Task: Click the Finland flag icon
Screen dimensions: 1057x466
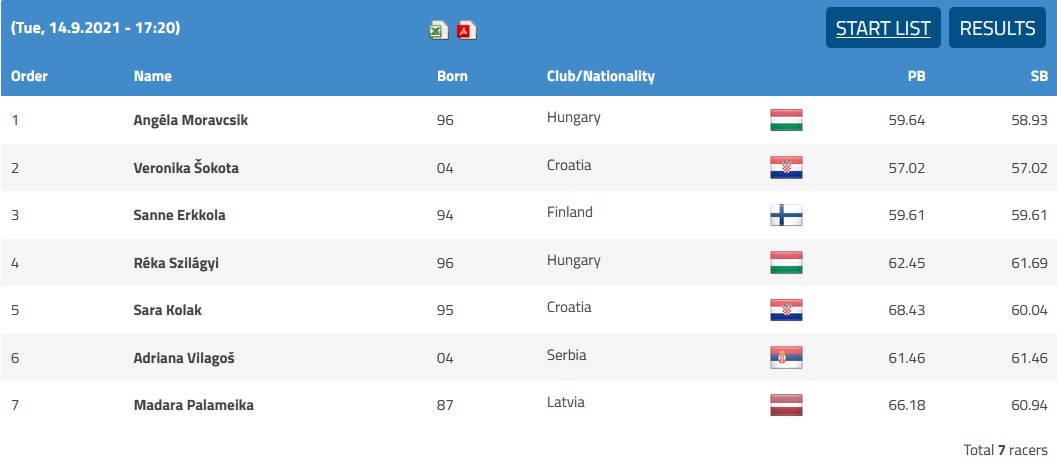Action: click(786, 215)
